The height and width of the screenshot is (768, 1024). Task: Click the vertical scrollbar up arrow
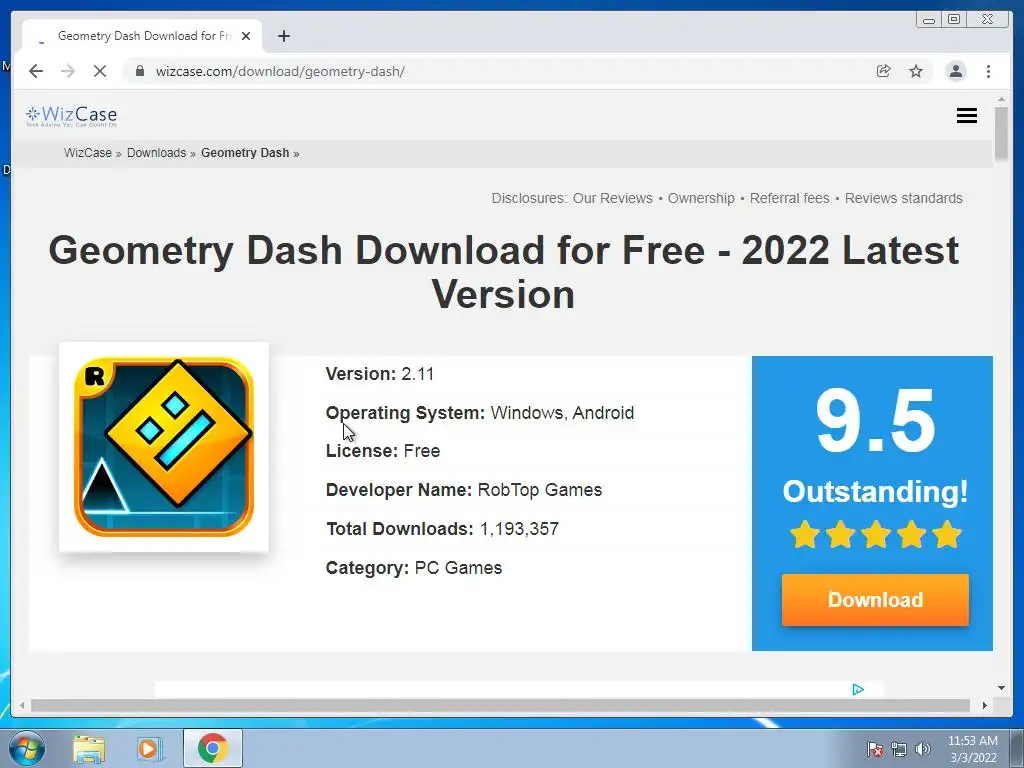pos(1001,99)
